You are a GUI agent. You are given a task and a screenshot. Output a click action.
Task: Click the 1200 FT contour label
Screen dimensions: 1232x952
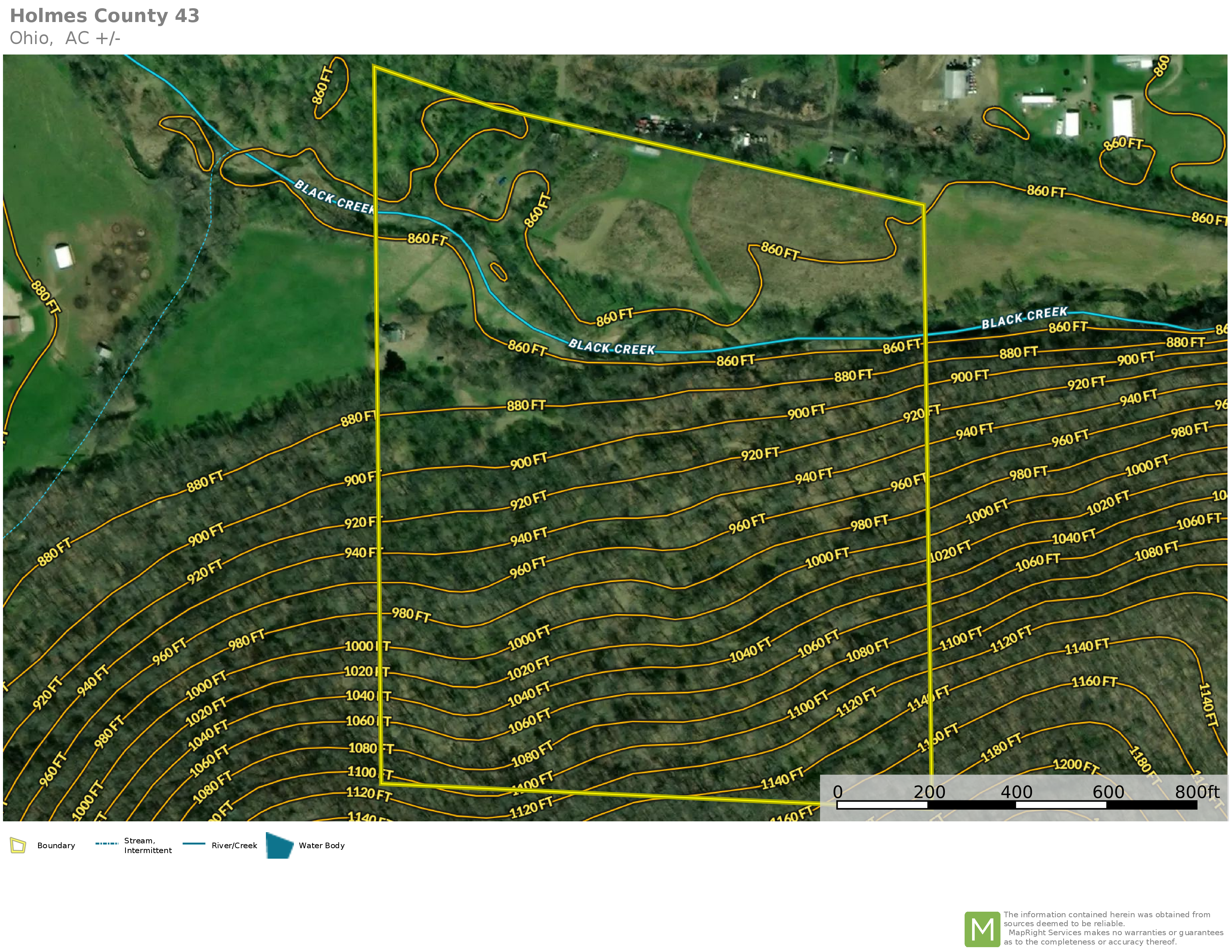point(1075,765)
